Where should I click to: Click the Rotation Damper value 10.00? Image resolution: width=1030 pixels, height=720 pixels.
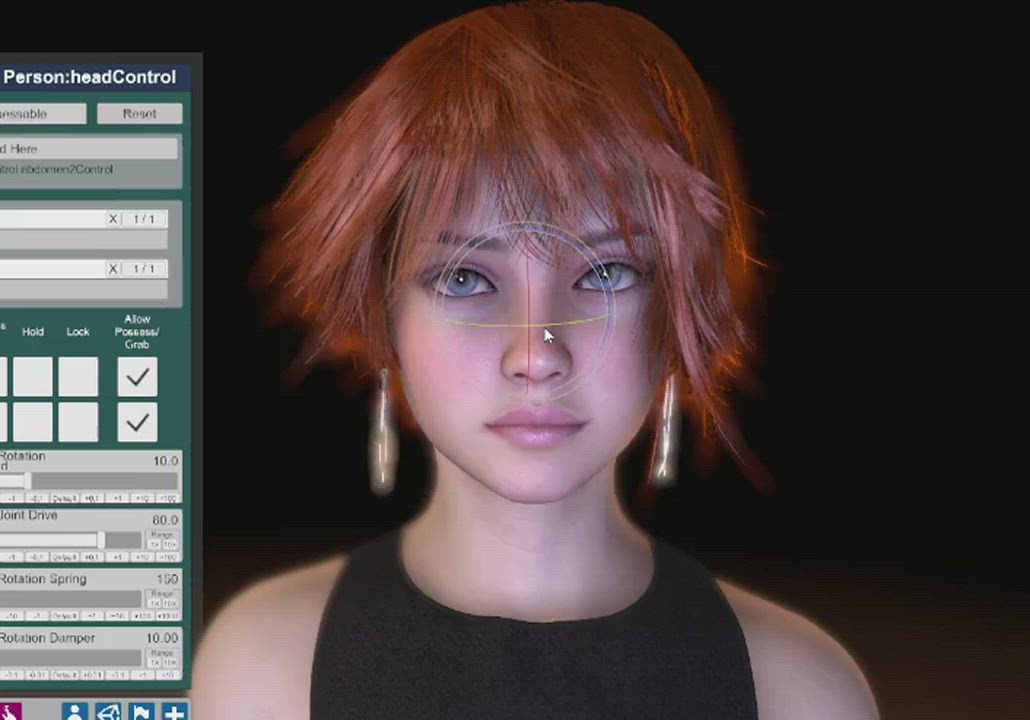(162, 638)
